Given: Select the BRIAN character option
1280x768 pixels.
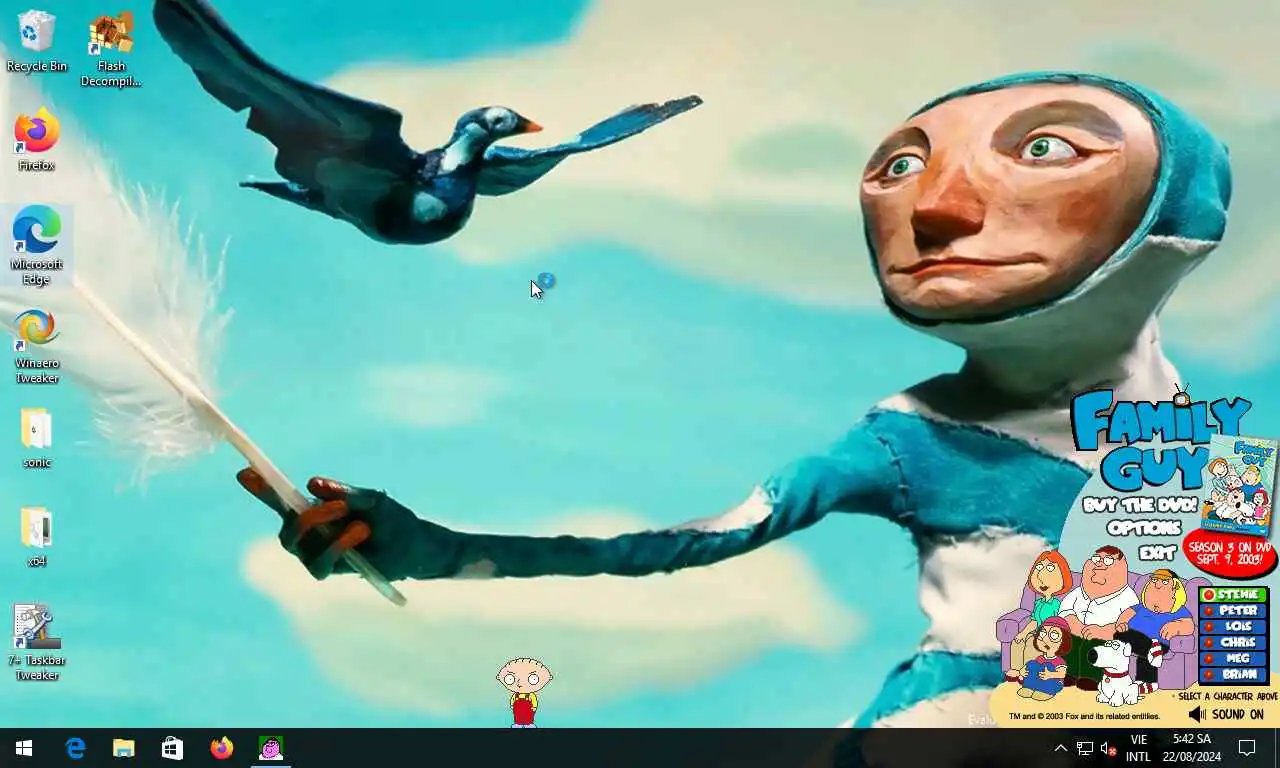Looking at the screenshot, I should (x=1232, y=675).
